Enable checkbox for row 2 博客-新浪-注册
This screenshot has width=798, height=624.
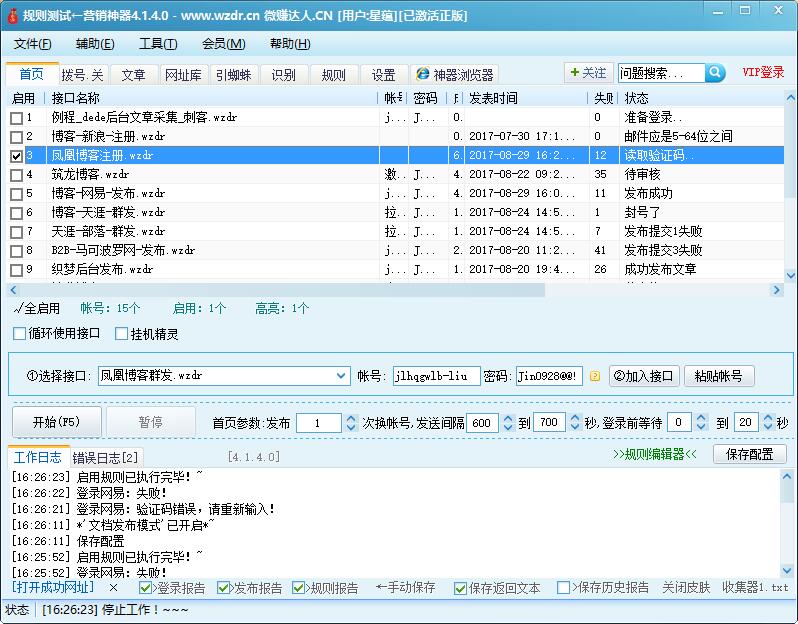pyautogui.click(x=16, y=137)
